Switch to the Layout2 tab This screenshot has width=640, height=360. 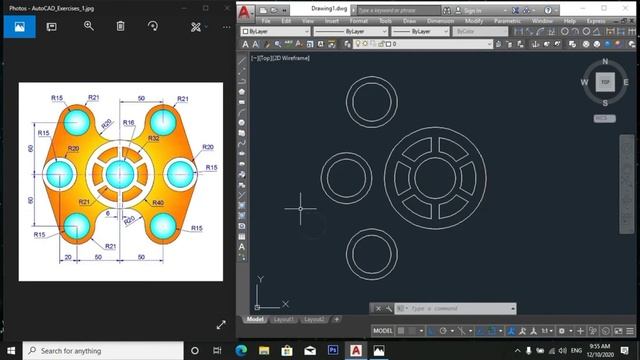coord(314,320)
